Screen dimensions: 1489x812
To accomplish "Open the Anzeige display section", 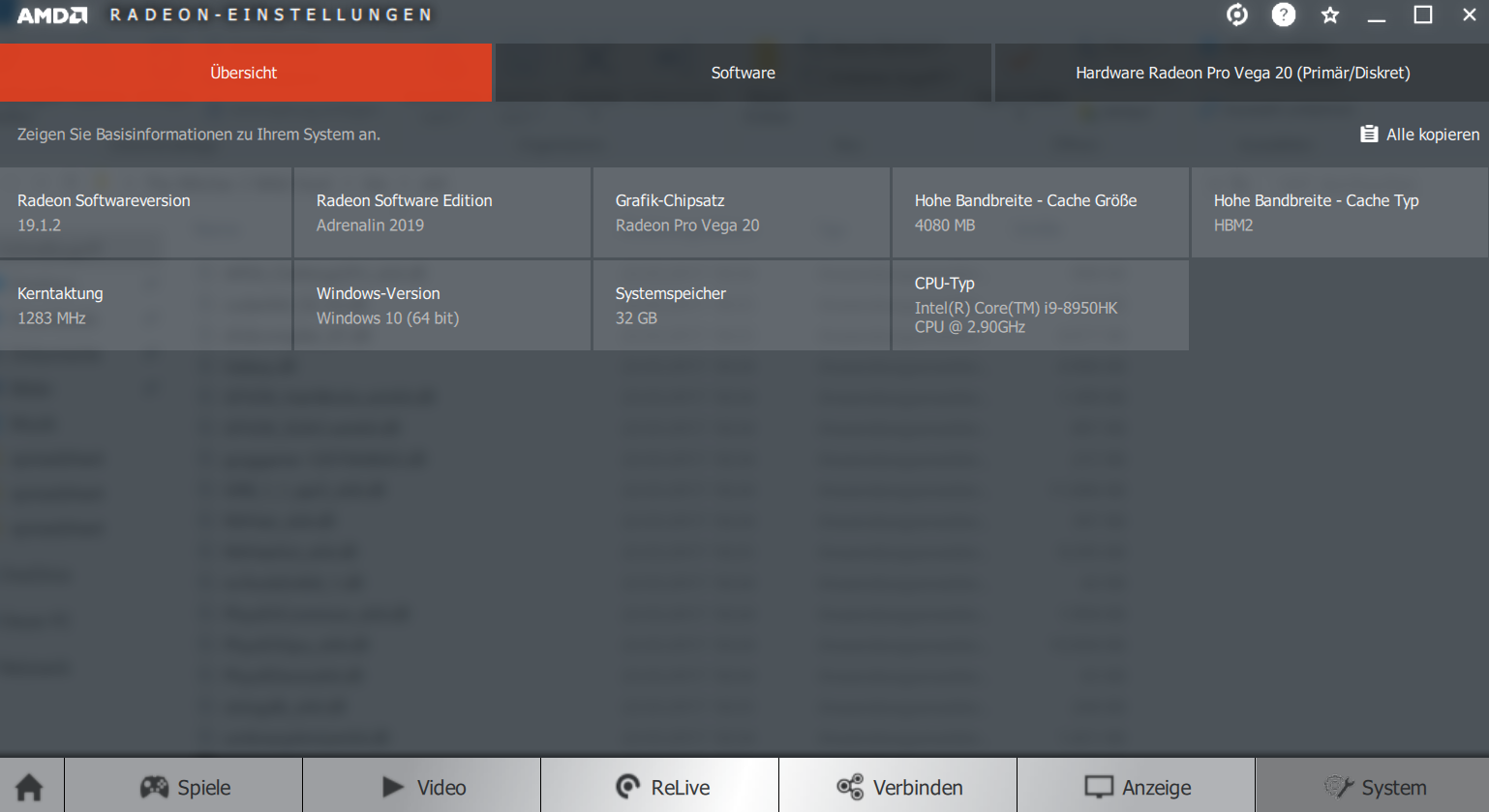I will [x=1137, y=787].
